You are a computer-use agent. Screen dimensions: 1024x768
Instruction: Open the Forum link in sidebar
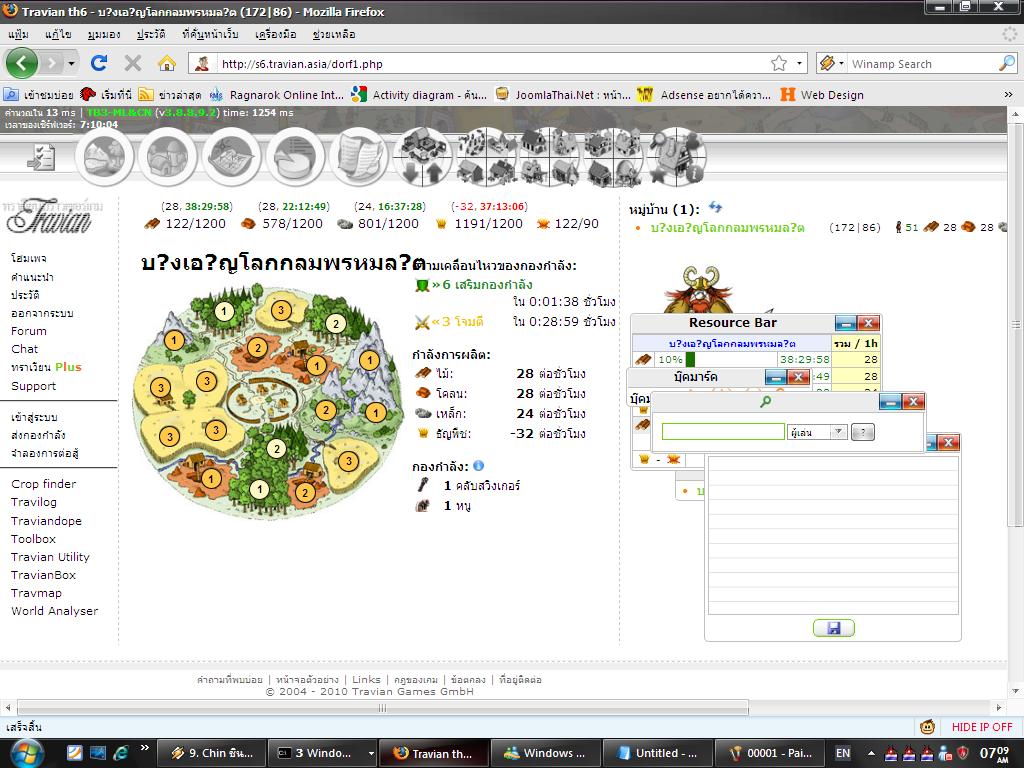(29, 331)
